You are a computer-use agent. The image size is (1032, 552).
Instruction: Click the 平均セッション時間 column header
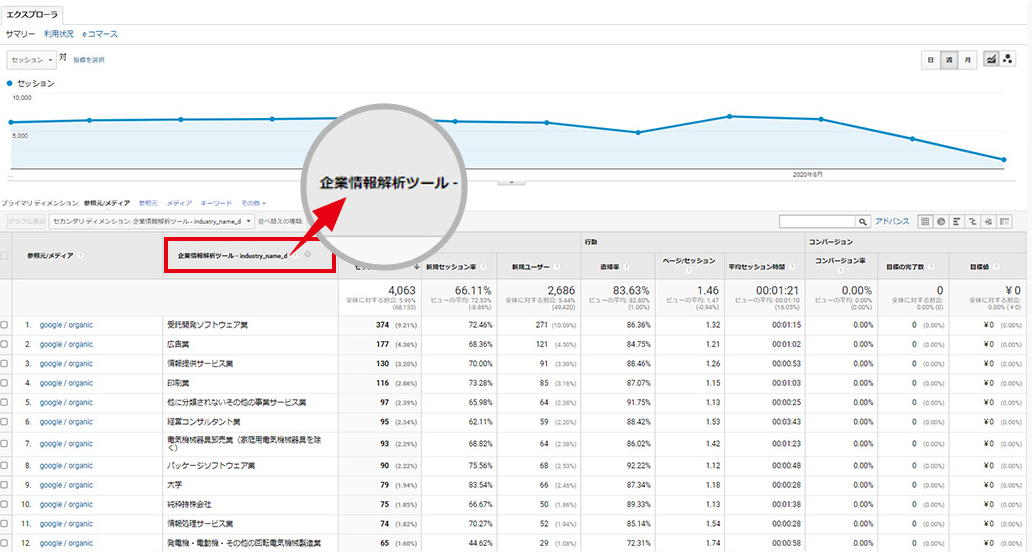coord(757,266)
